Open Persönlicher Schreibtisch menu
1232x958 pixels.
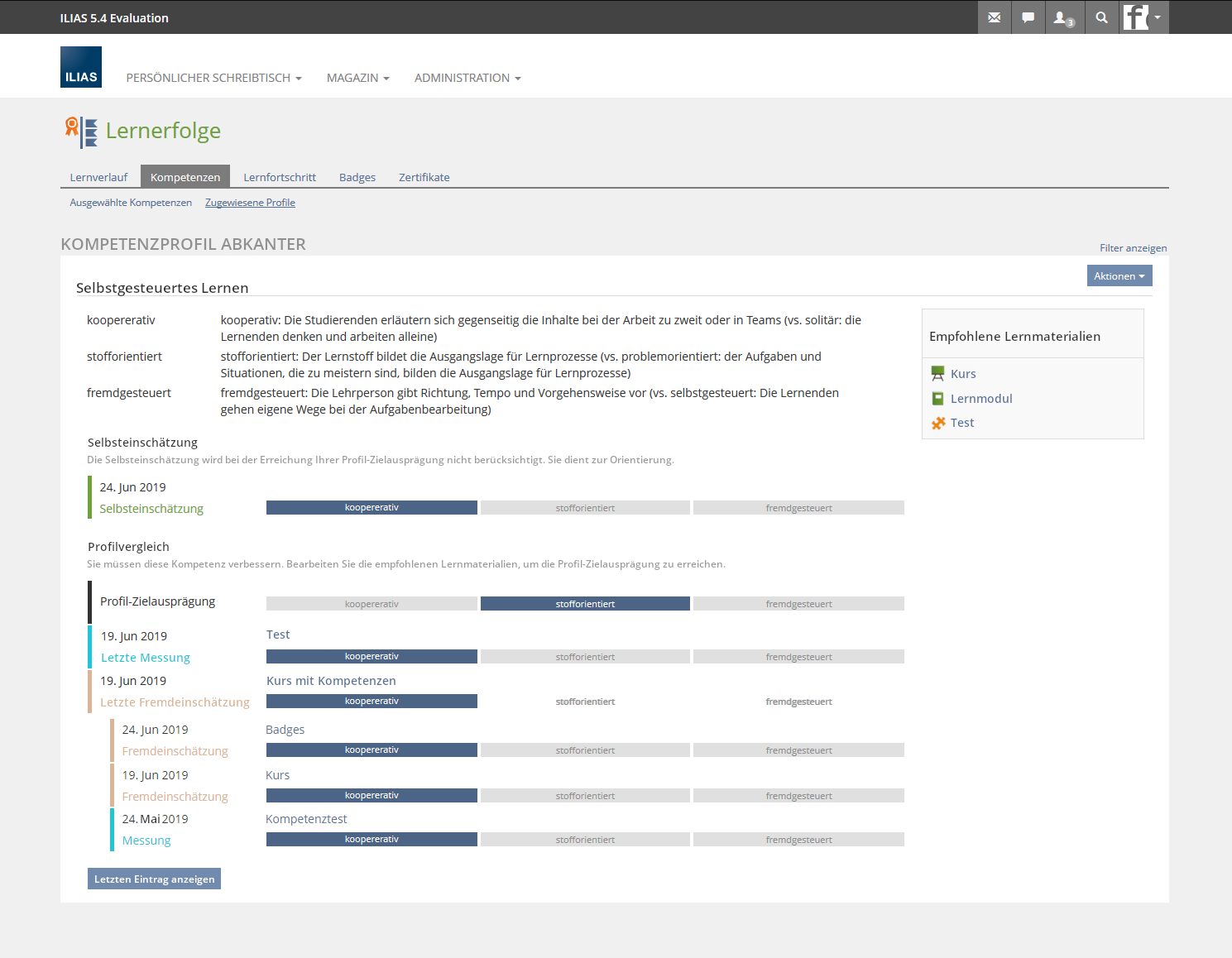click(213, 78)
